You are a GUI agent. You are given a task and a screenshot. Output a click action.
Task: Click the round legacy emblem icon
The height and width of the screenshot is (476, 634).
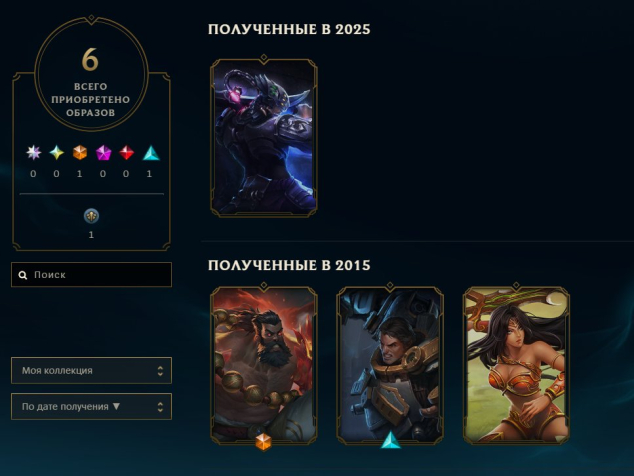point(91,216)
